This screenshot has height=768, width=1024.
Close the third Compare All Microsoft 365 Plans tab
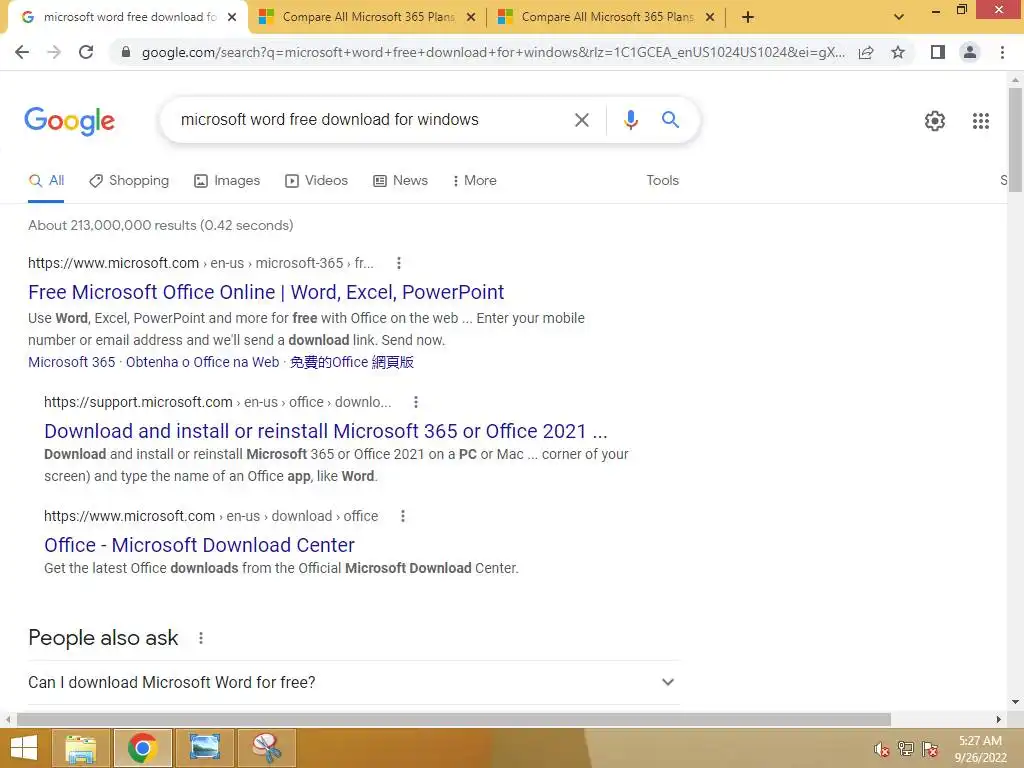710,17
